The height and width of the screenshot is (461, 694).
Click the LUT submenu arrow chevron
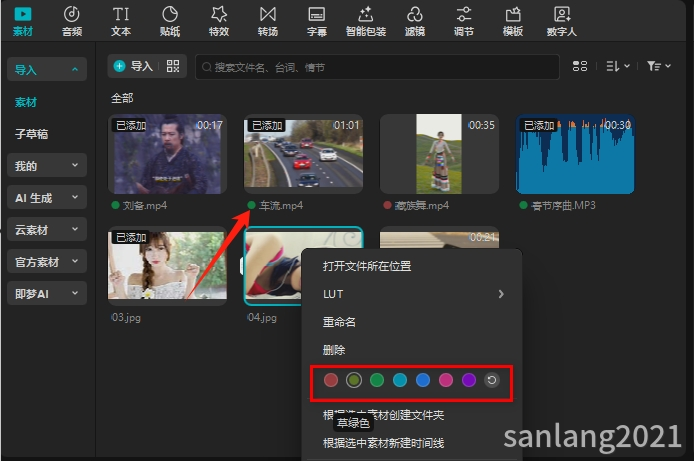pyautogui.click(x=501, y=294)
